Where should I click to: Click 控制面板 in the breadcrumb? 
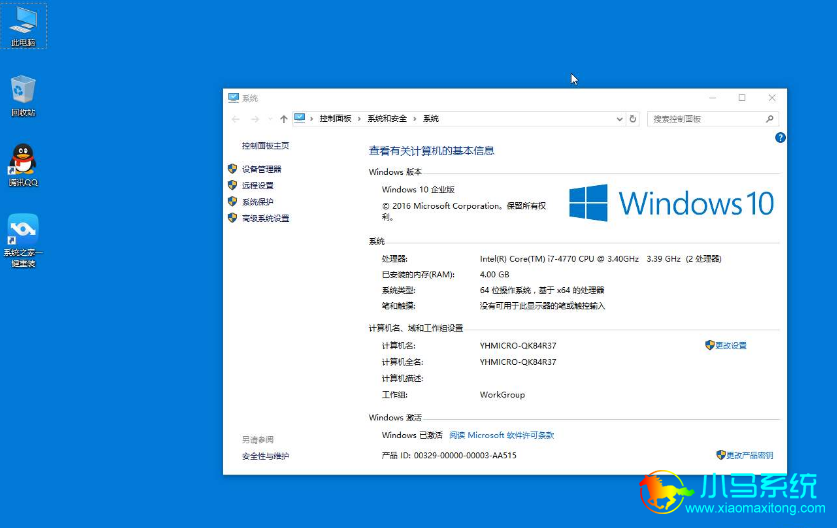(x=335, y=119)
